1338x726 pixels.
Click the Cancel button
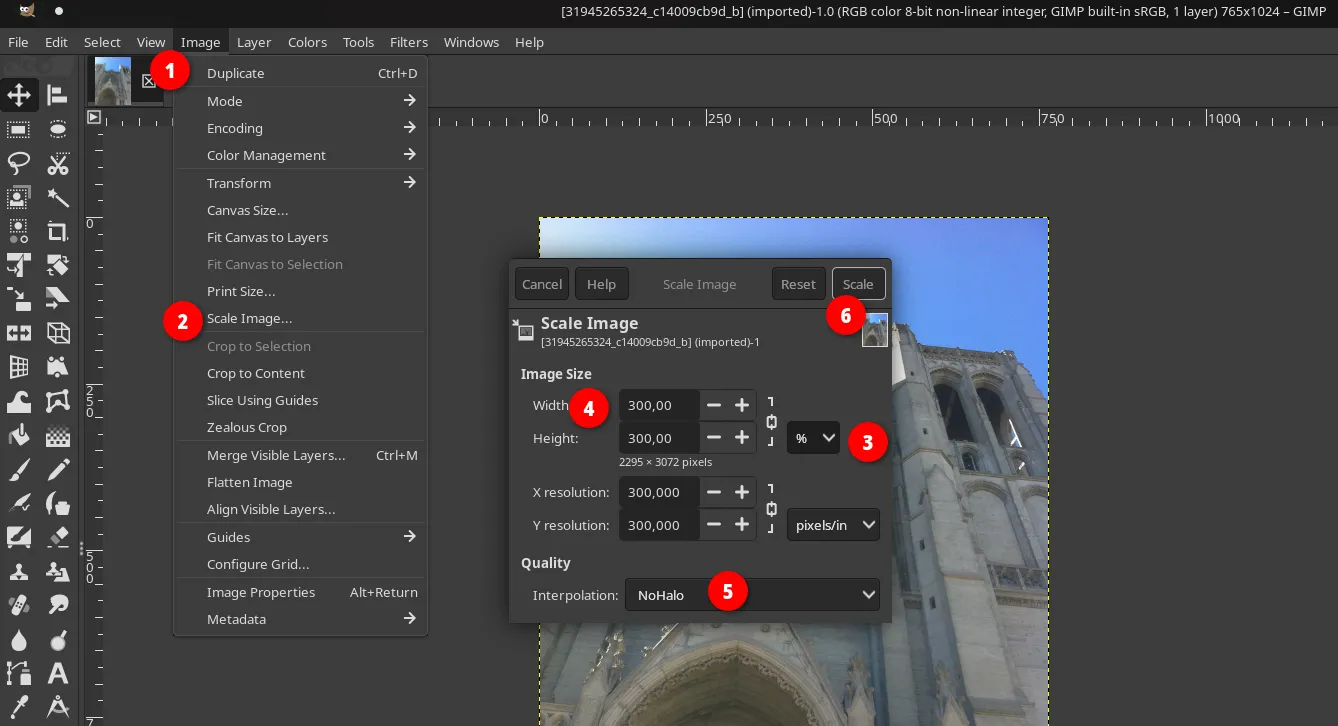[x=542, y=284]
